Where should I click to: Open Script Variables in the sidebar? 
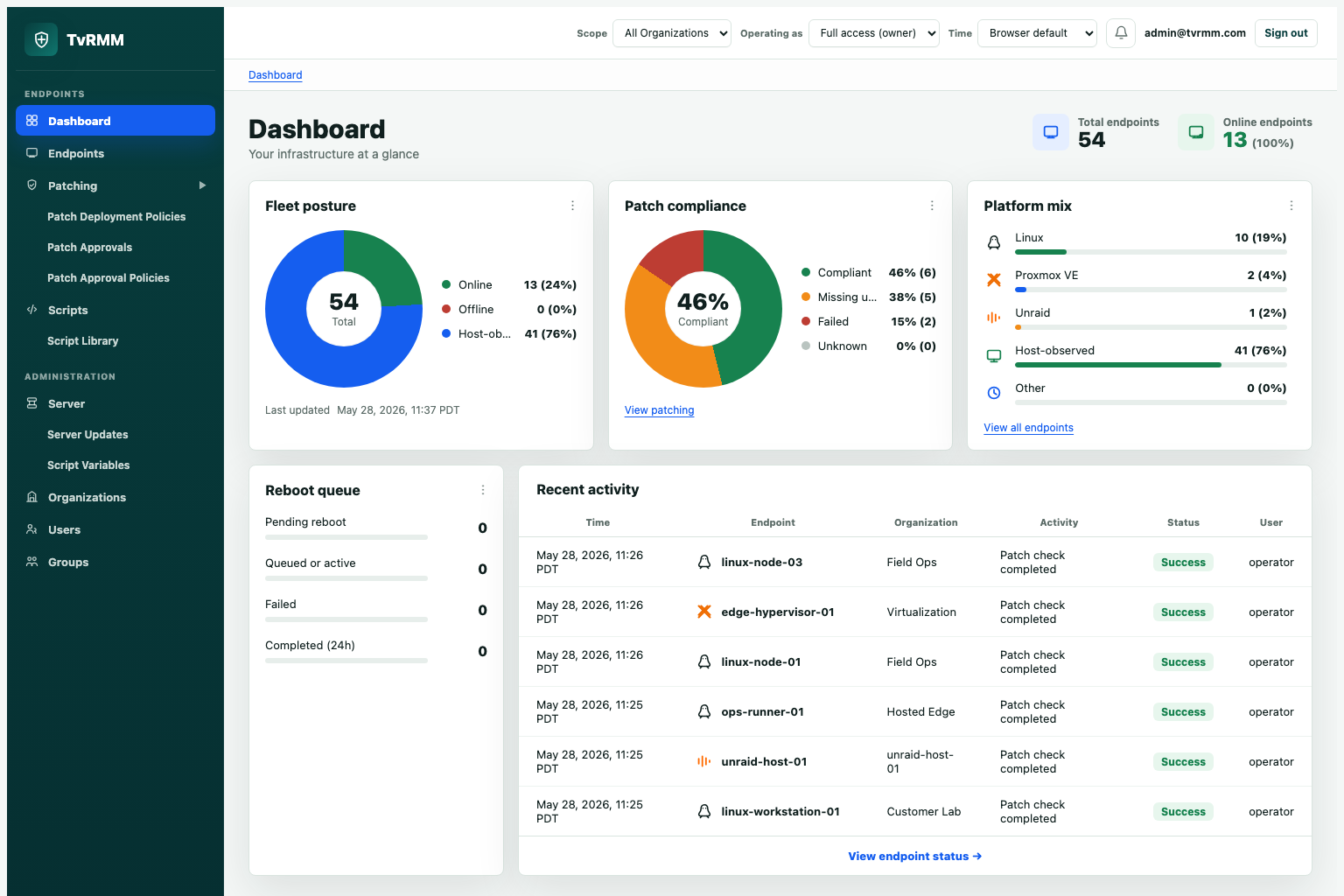pos(88,465)
